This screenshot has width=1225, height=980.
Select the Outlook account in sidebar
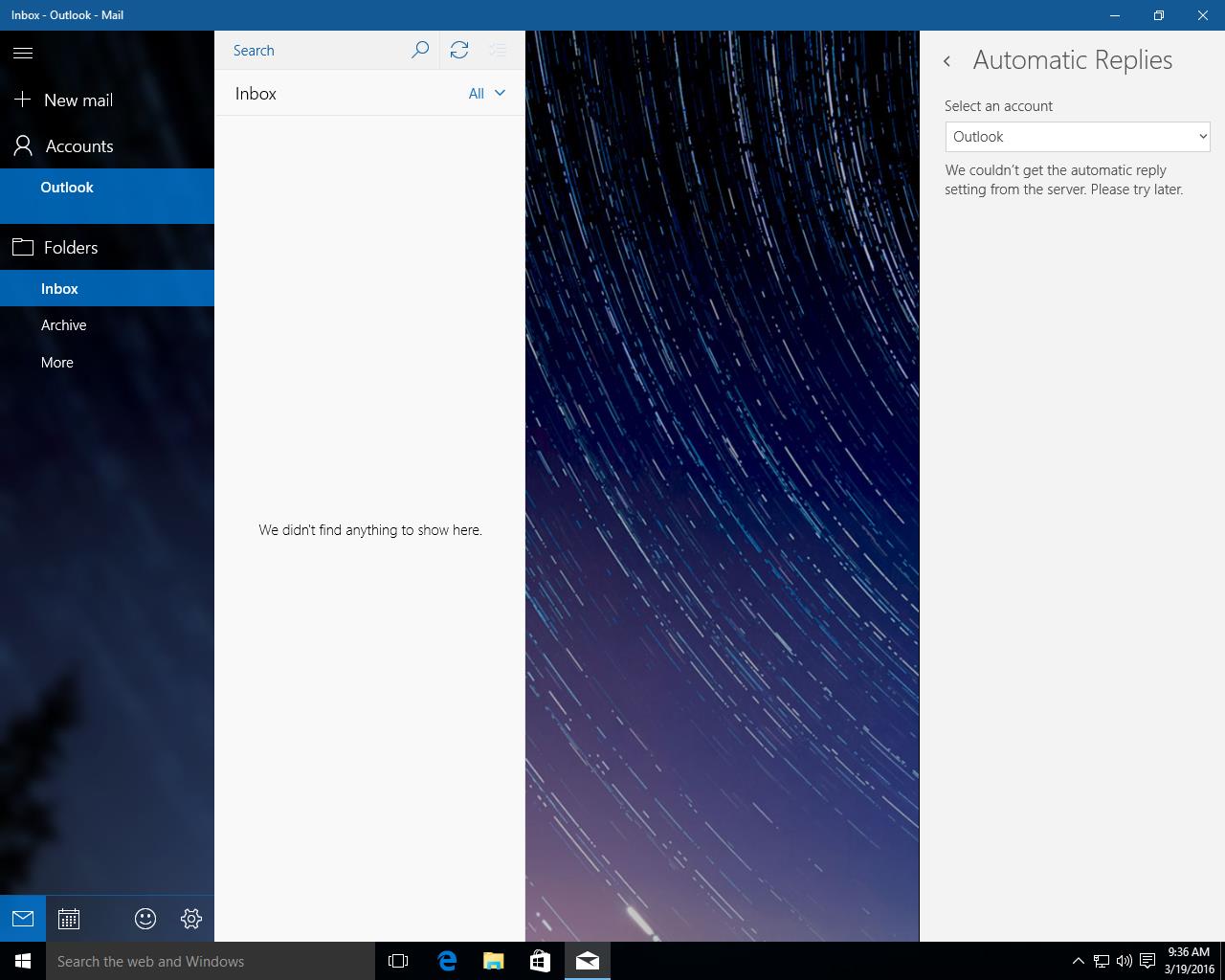click(107, 196)
